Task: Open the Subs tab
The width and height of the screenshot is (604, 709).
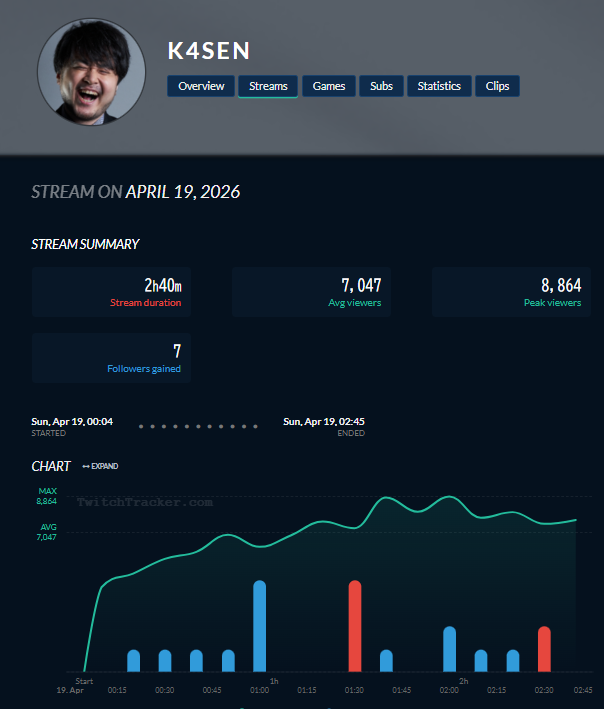Action: tap(381, 86)
